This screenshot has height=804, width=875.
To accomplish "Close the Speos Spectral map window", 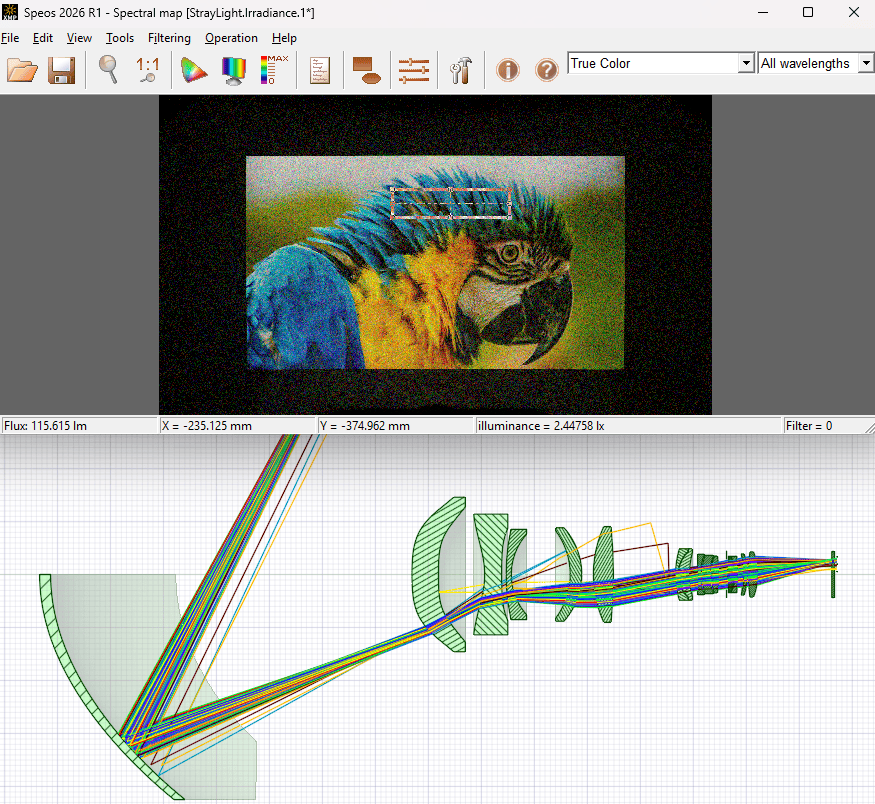I will (x=853, y=12).
